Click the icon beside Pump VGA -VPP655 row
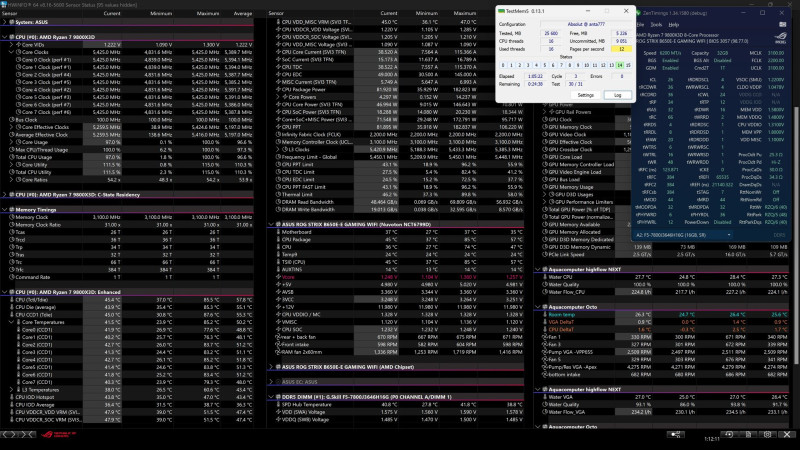 point(544,352)
